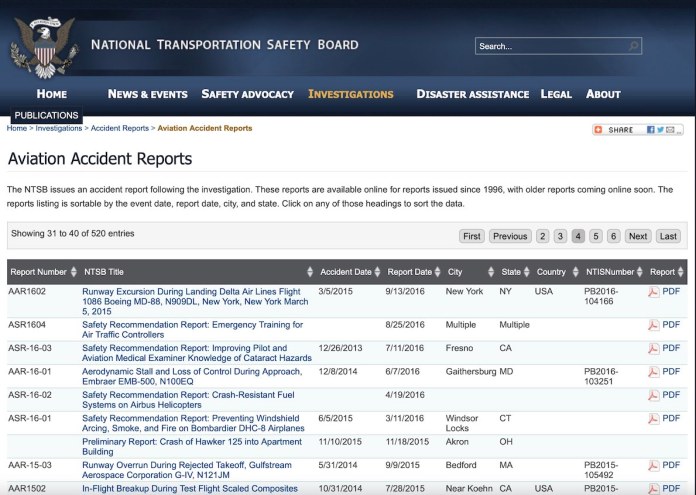
Task: Share page via Facebook icon
Action: click(651, 130)
